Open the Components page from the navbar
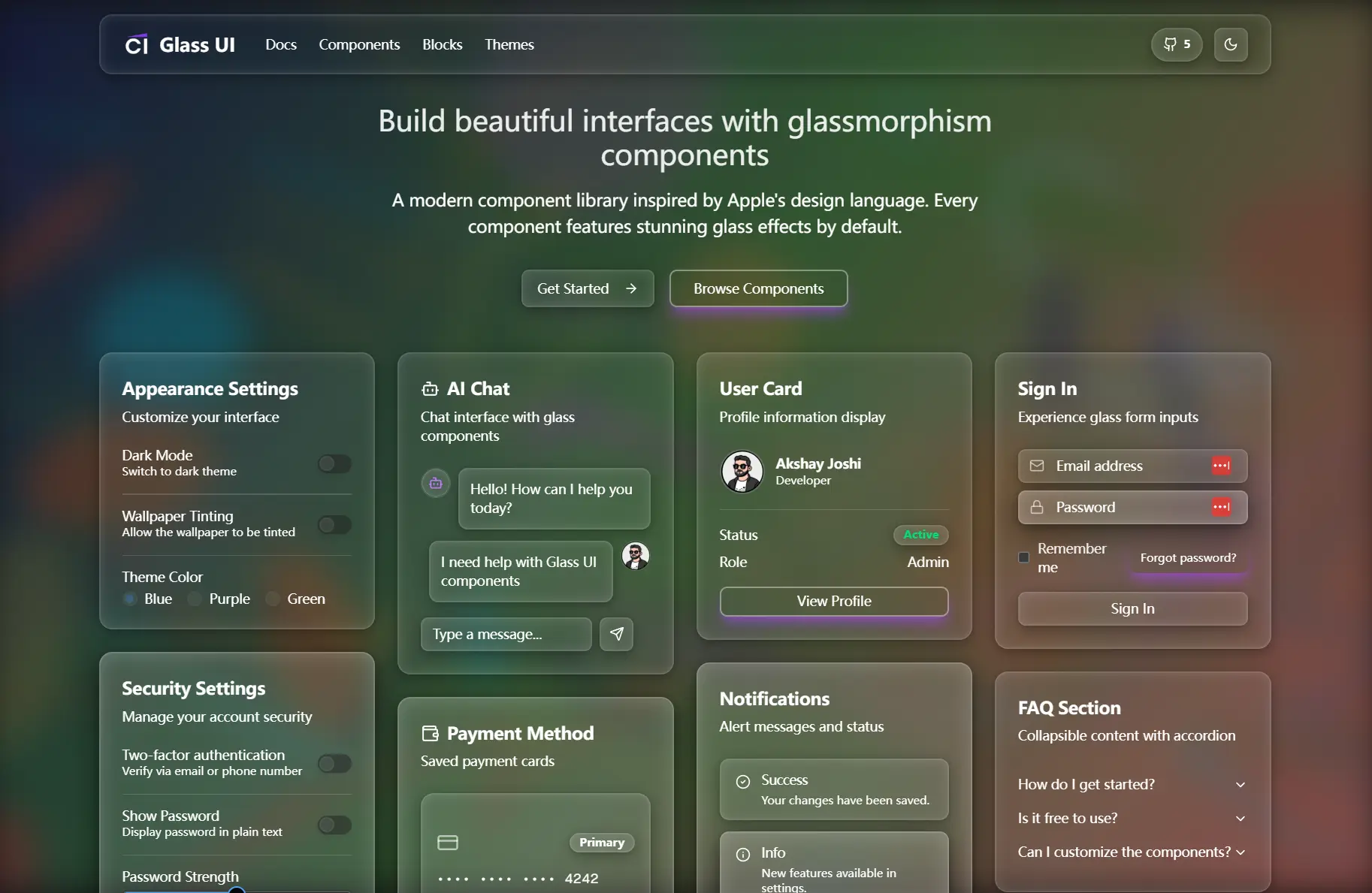 (x=360, y=44)
